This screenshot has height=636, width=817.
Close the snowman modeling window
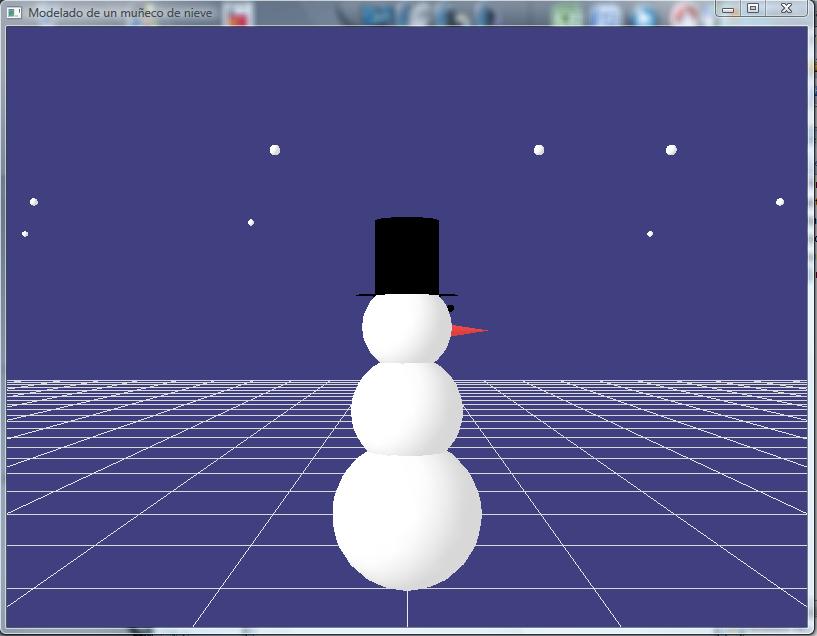pyautogui.click(x=786, y=8)
